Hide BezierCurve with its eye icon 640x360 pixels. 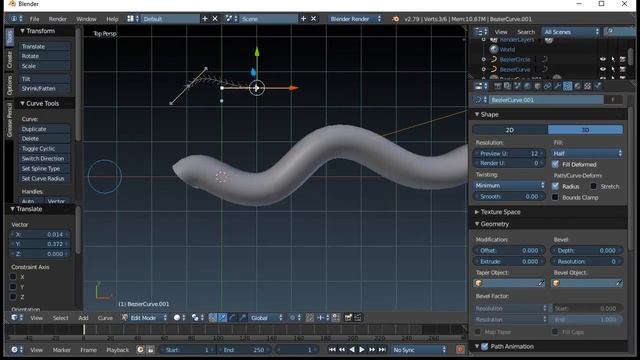tap(603, 69)
